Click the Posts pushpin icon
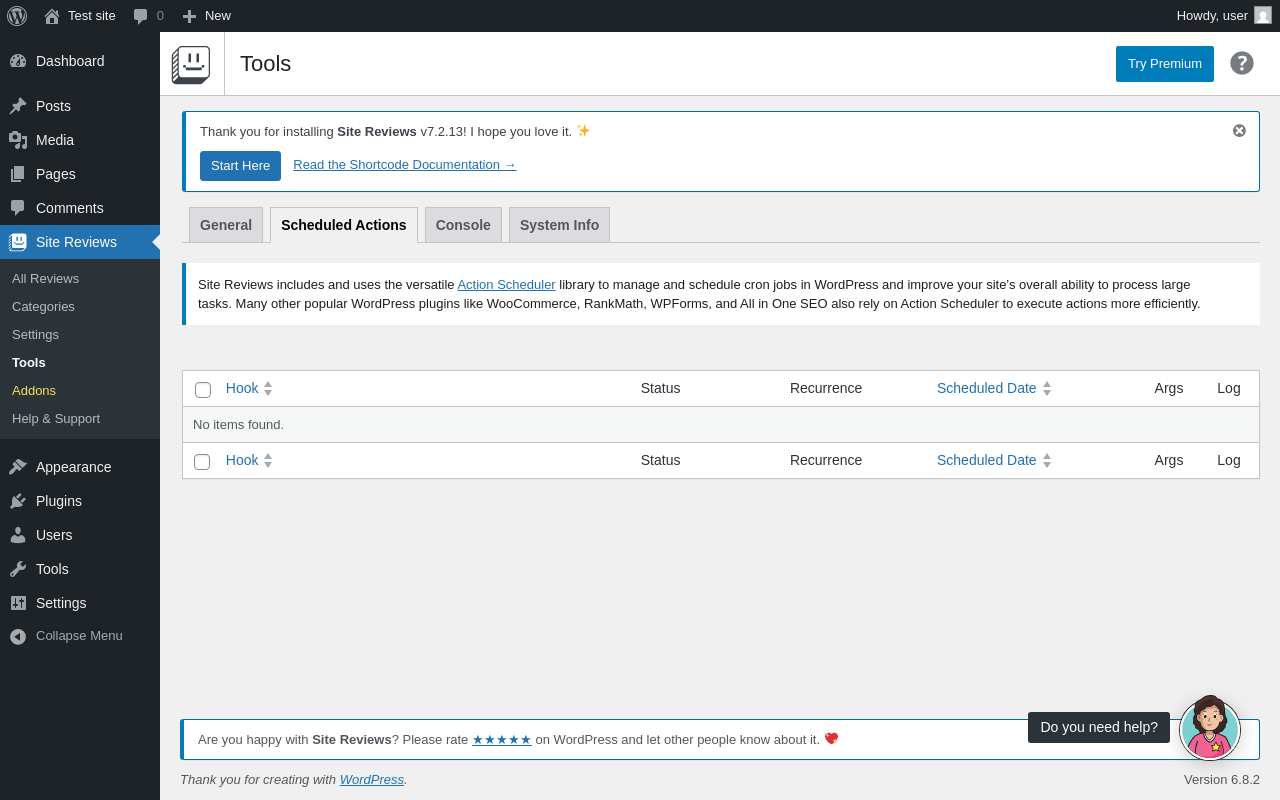1280x800 pixels. pos(18,106)
